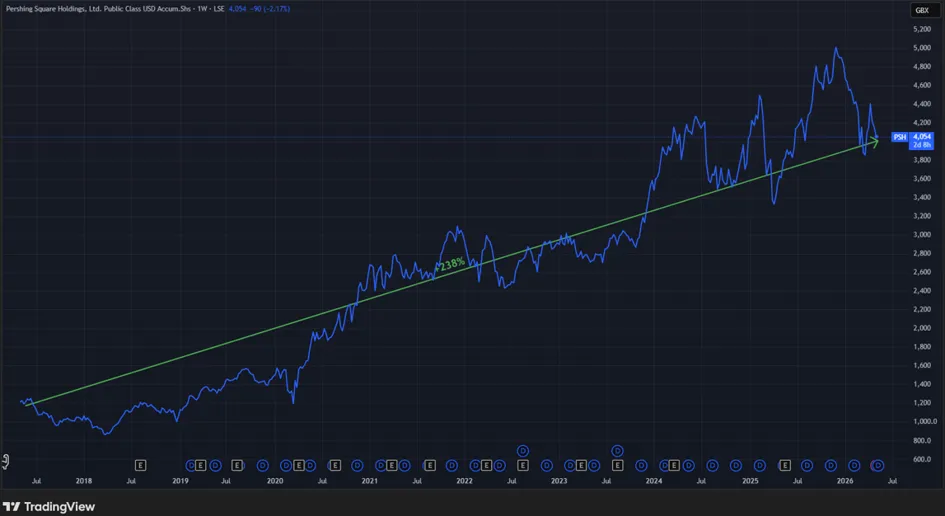The image size is (945, 516).
Task: Click the 600.0 price scale label
Action: (921, 459)
